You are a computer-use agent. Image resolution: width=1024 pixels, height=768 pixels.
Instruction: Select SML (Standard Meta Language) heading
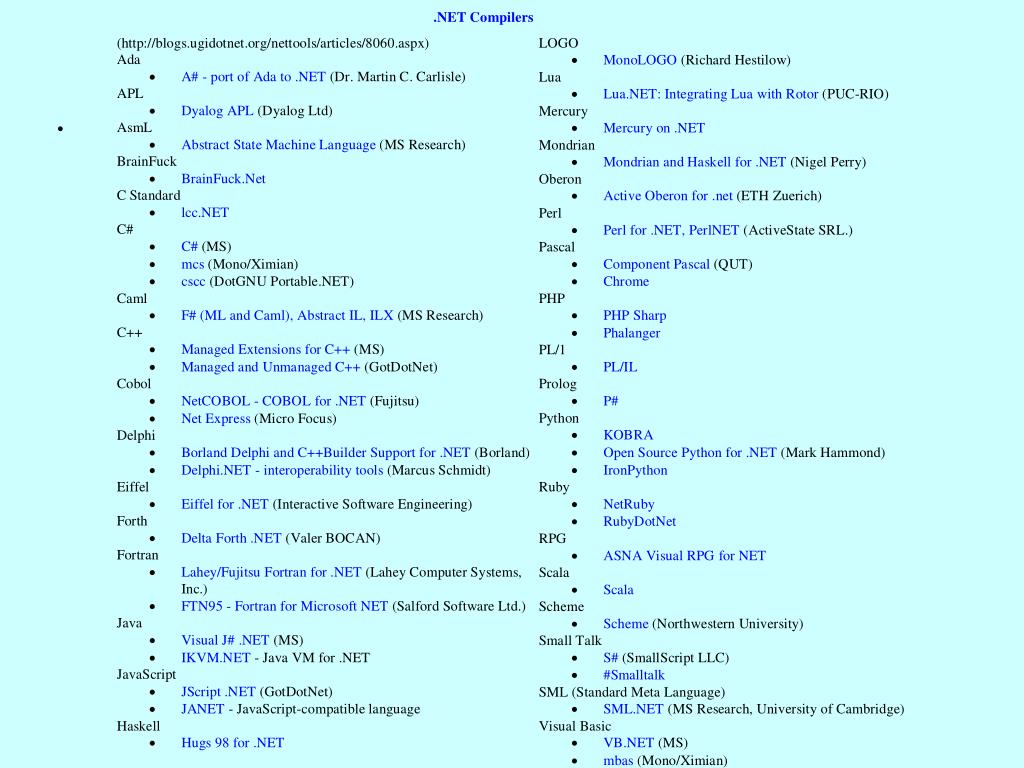[x=632, y=692]
